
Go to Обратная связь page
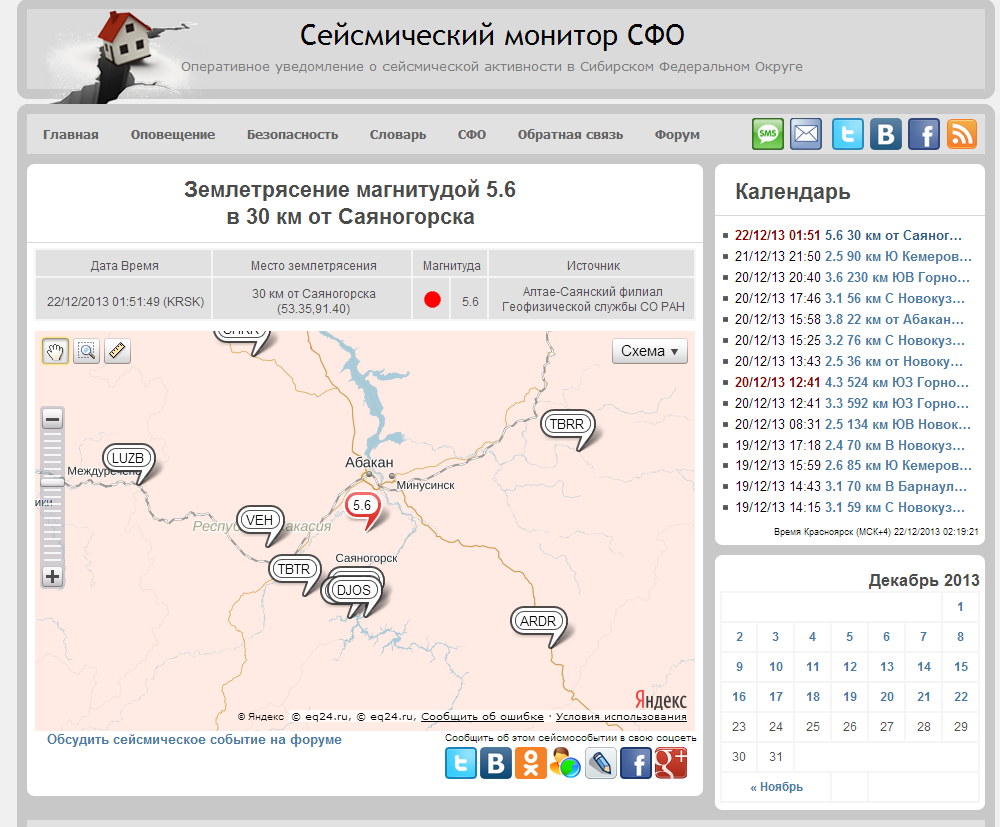point(570,135)
